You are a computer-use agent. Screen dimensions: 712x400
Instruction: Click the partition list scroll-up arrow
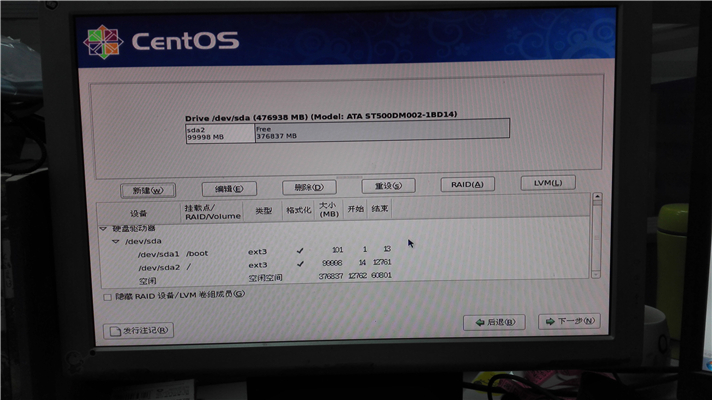pyautogui.click(x=597, y=197)
